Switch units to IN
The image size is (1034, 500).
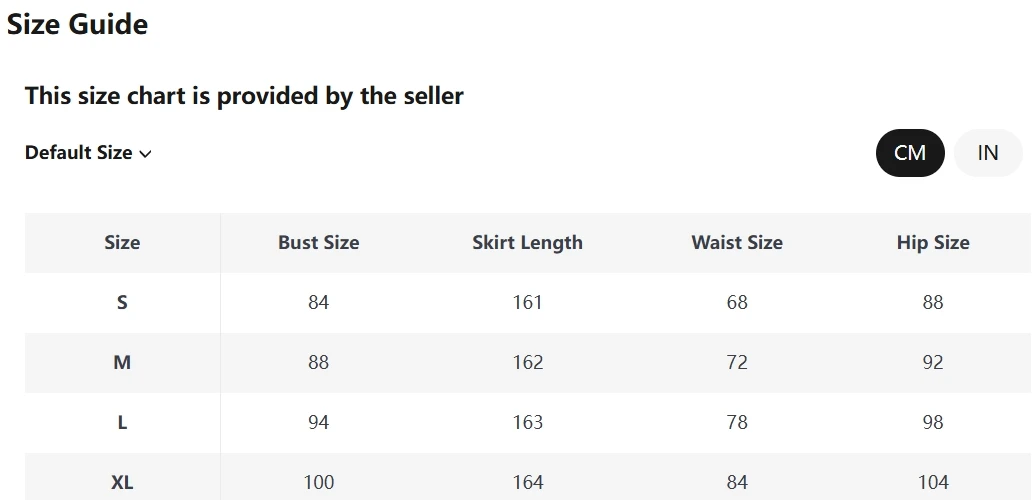pos(987,153)
